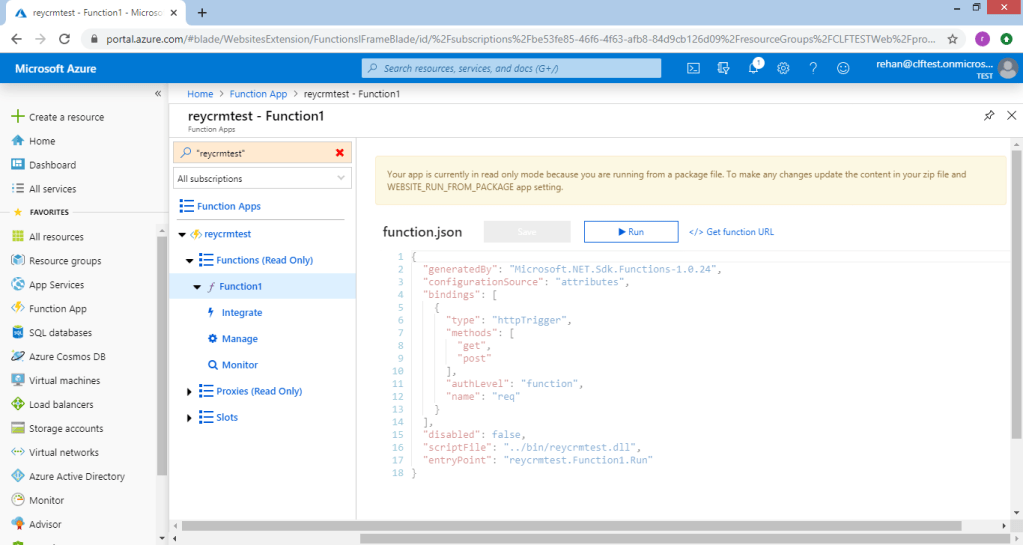Click the Run button
This screenshot has width=1023, height=545.
click(x=631, y=232)
